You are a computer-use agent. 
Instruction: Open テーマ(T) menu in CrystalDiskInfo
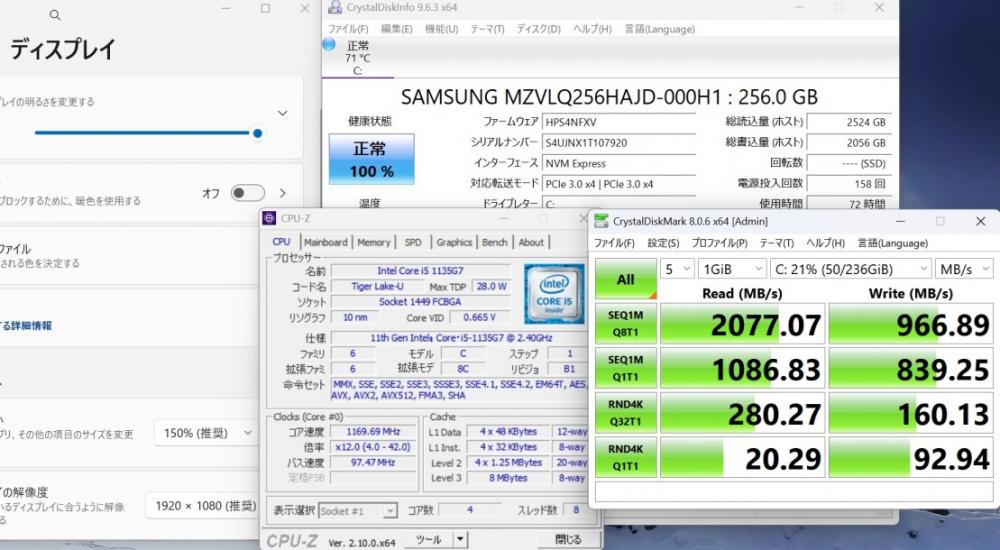tap(487, 29)
